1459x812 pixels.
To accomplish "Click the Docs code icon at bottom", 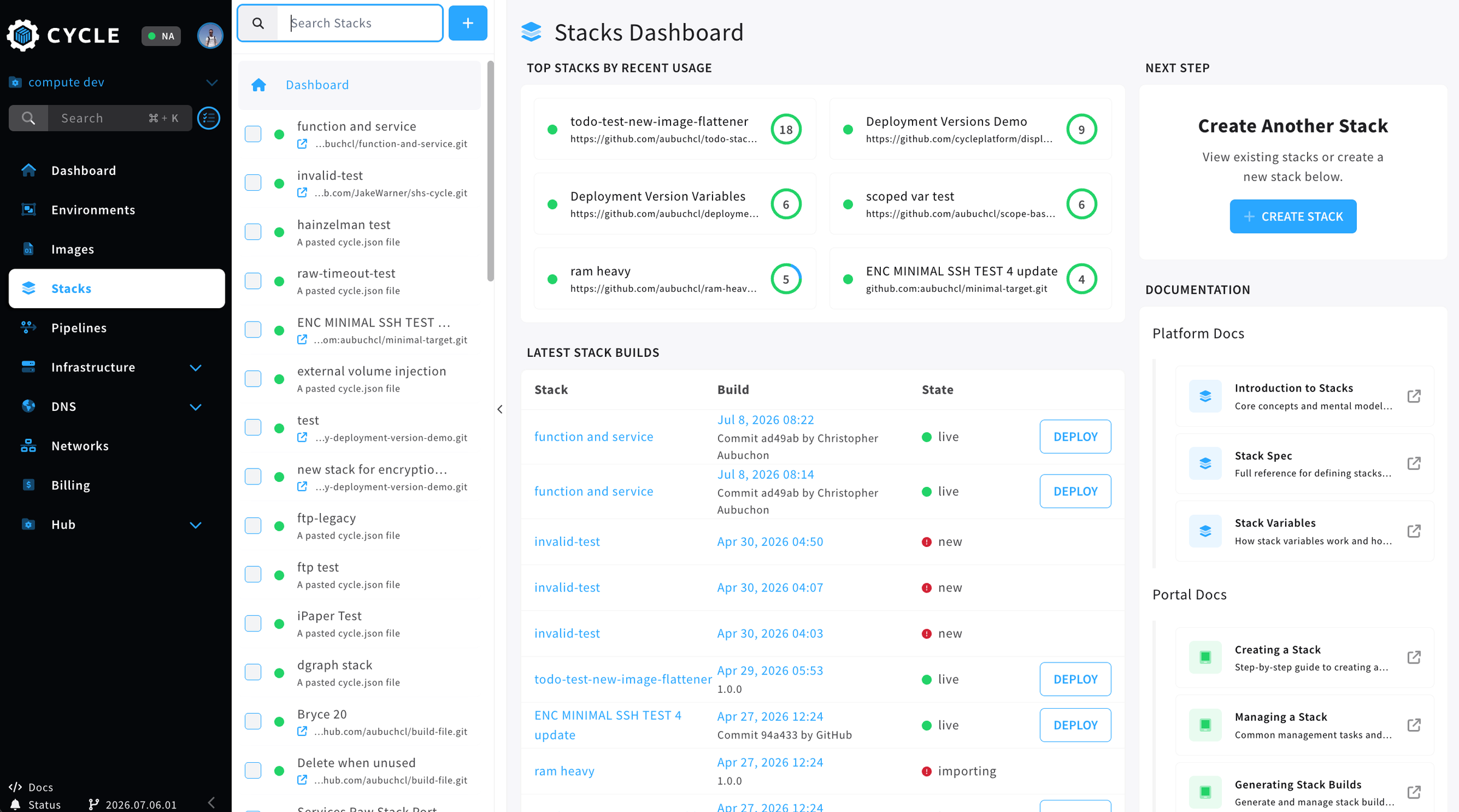I will (x=16, y=787).
